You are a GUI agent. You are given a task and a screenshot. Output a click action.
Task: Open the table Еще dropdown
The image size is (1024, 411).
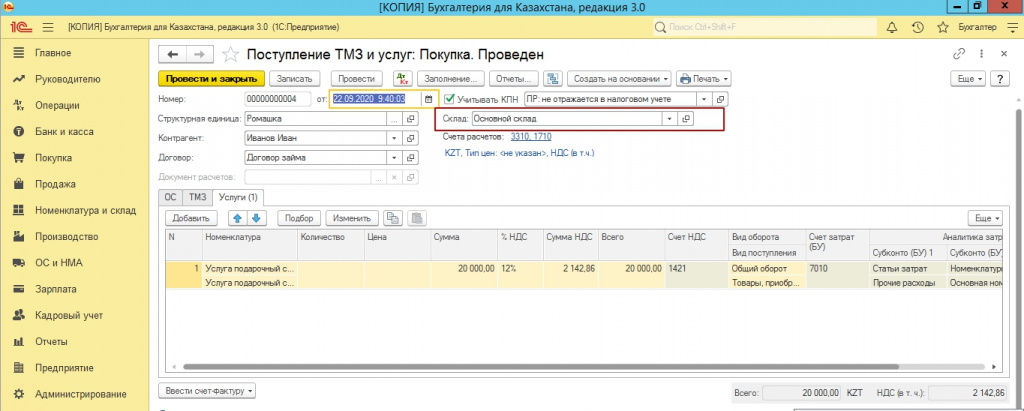[x=987, y=218]
